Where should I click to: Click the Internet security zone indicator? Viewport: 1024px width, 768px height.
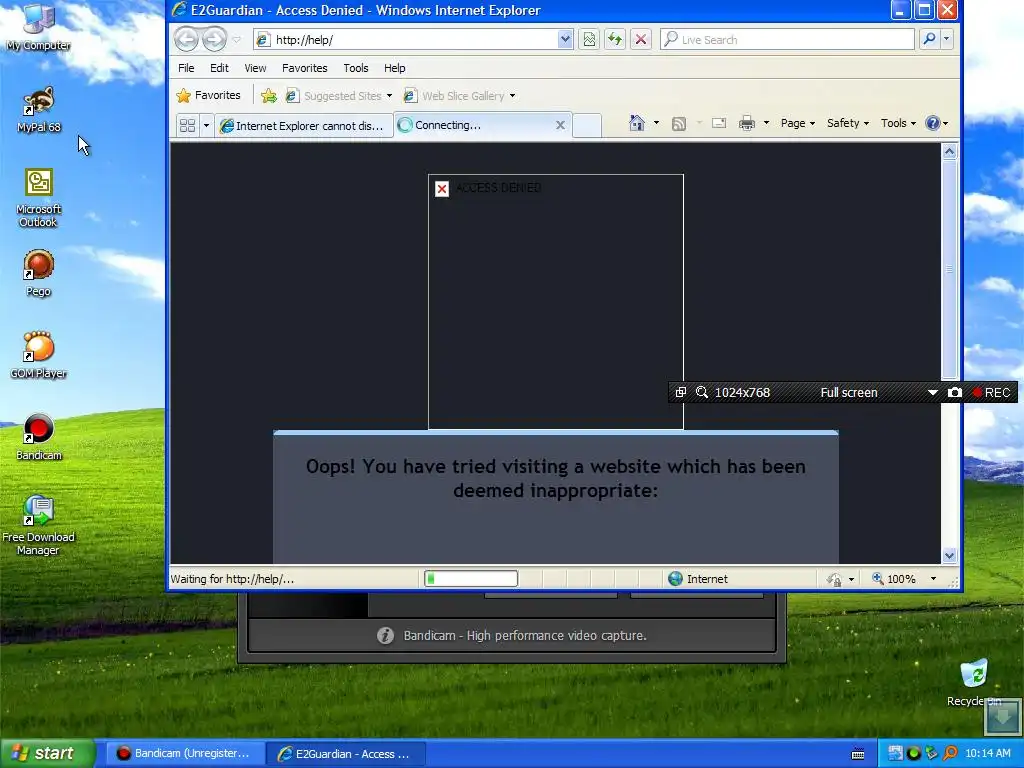pos(697,579)
